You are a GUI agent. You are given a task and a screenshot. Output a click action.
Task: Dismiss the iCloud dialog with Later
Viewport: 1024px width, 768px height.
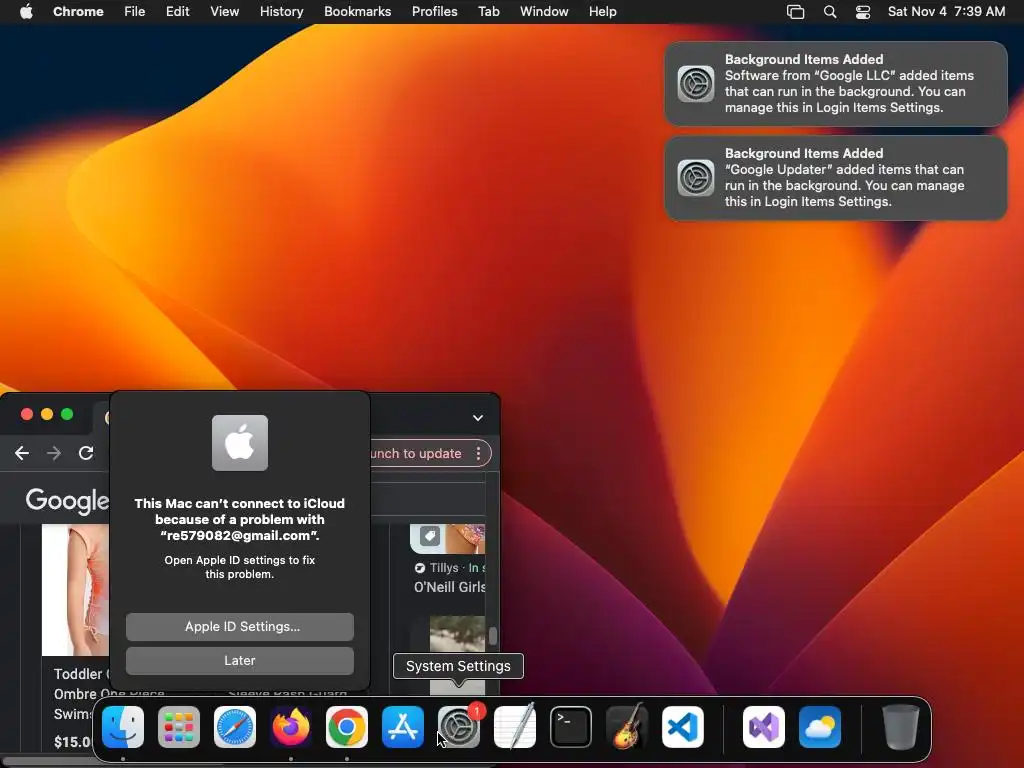[240, 660]
